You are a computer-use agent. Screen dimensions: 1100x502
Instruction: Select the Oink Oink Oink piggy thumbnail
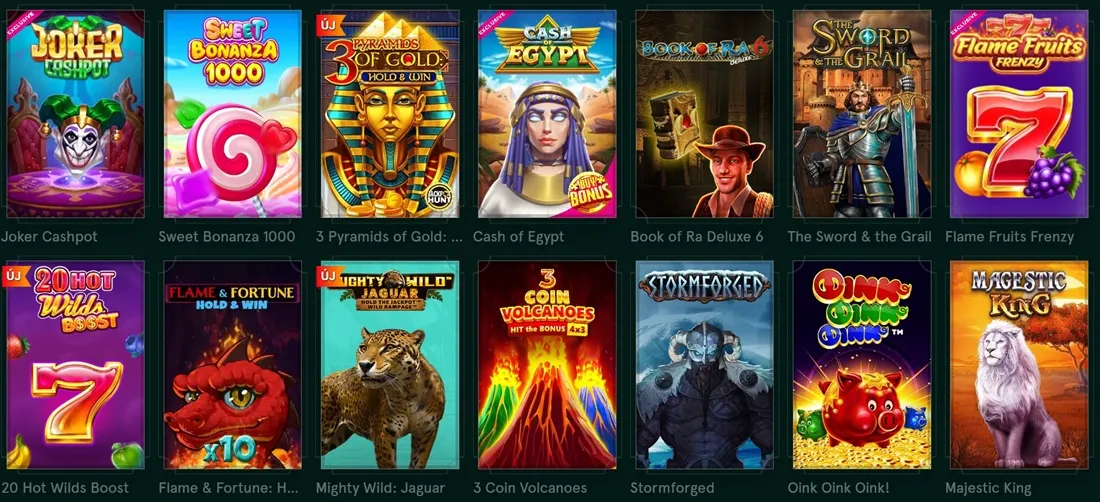pos(861,365)
